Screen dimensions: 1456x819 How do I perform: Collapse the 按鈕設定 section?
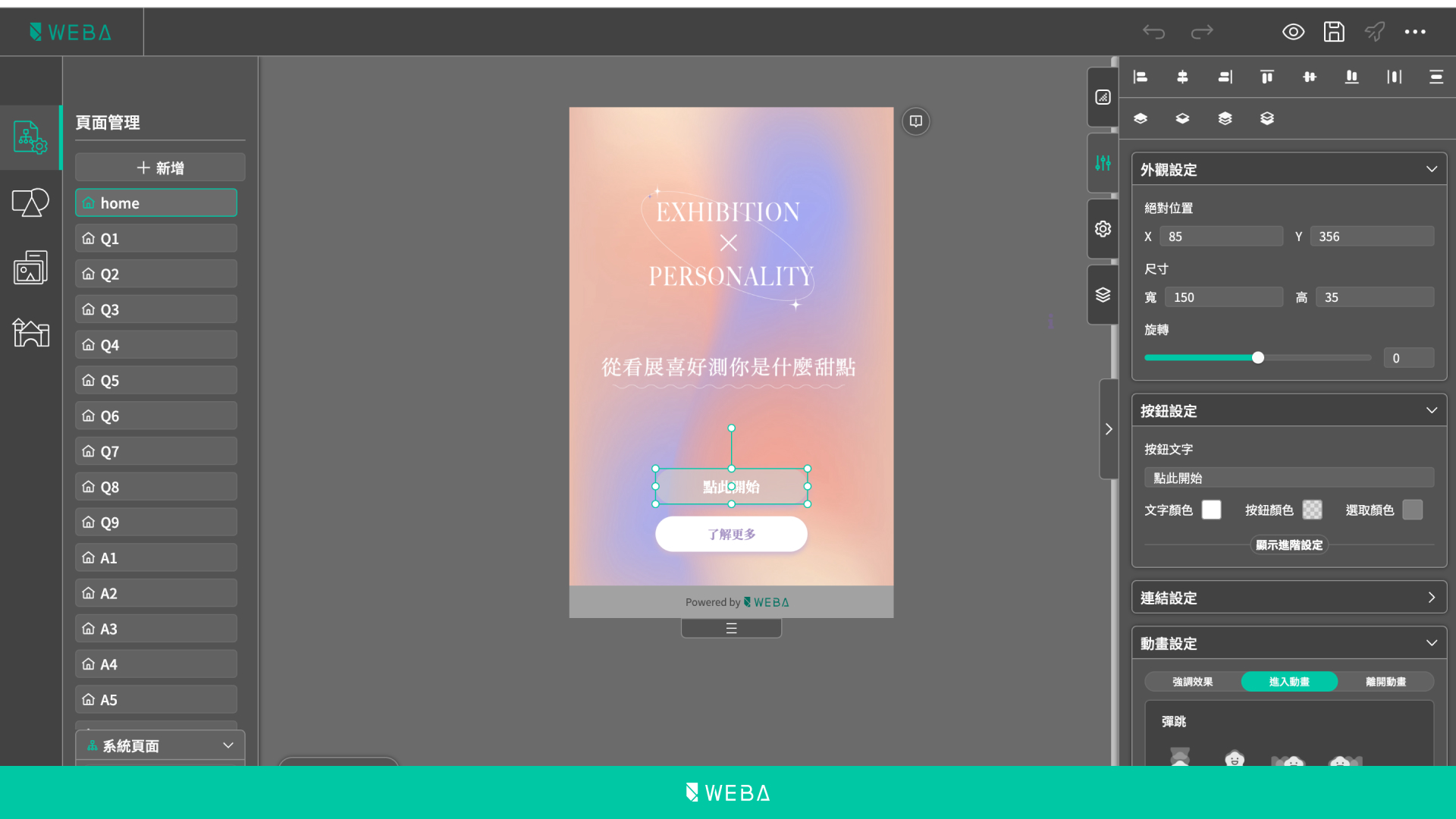(x=1432, y=410)
